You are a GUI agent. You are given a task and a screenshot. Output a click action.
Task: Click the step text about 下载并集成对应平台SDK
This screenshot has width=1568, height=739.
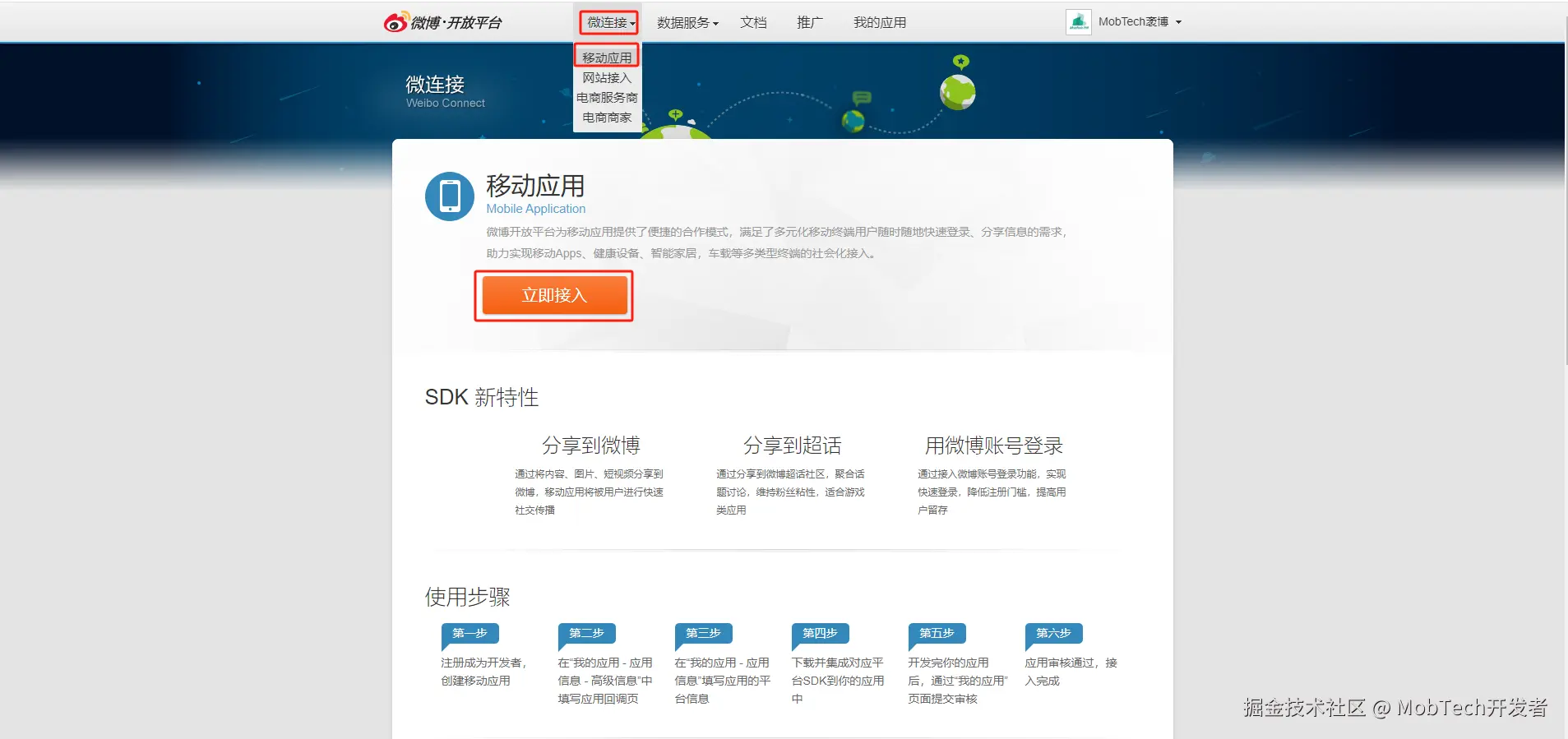click(837, 681)
